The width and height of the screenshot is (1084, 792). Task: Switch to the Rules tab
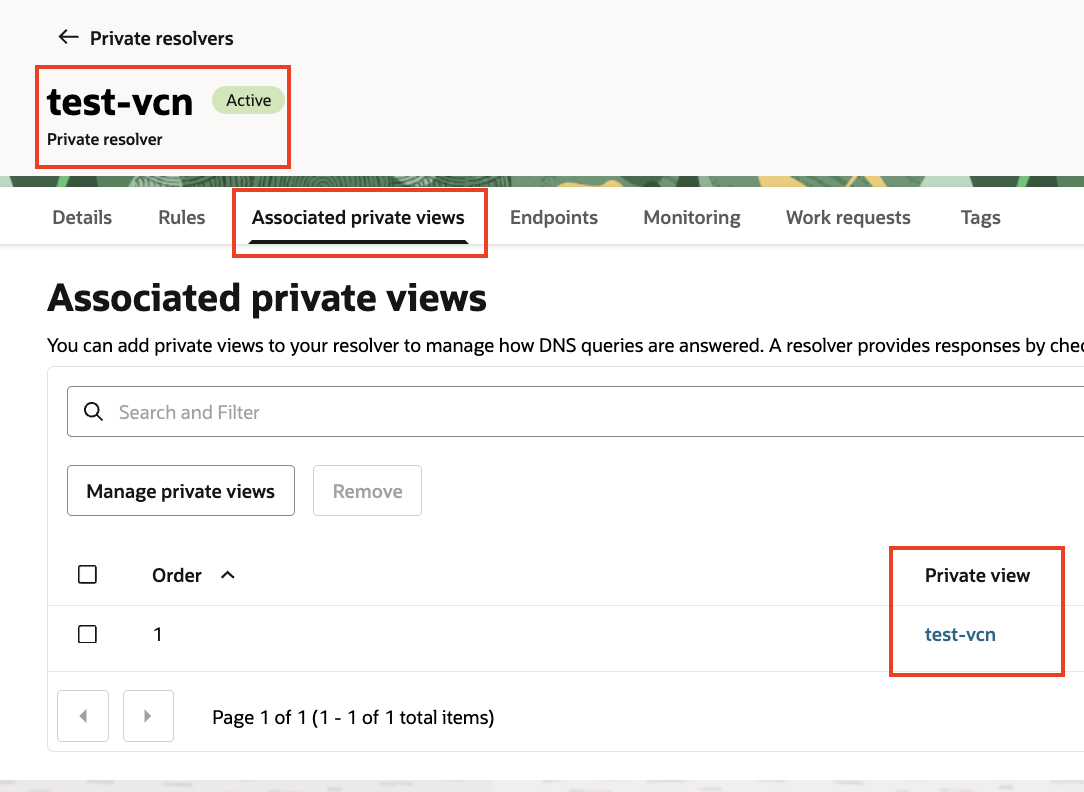182,218
